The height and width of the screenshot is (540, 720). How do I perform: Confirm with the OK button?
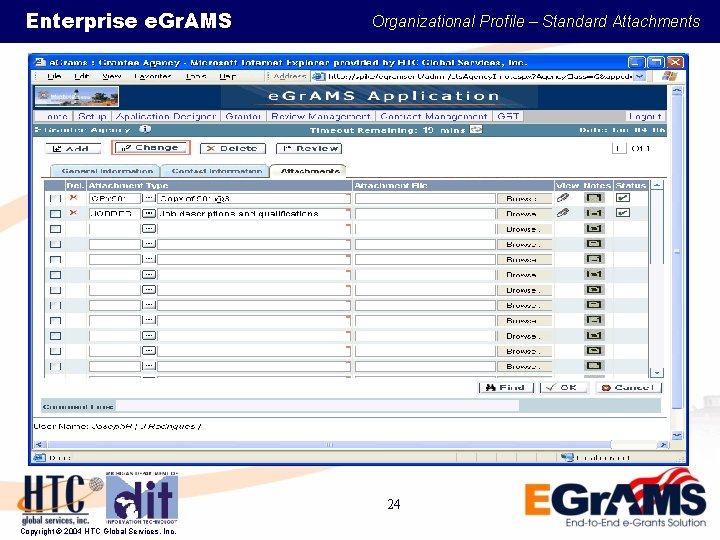[564, 388]
